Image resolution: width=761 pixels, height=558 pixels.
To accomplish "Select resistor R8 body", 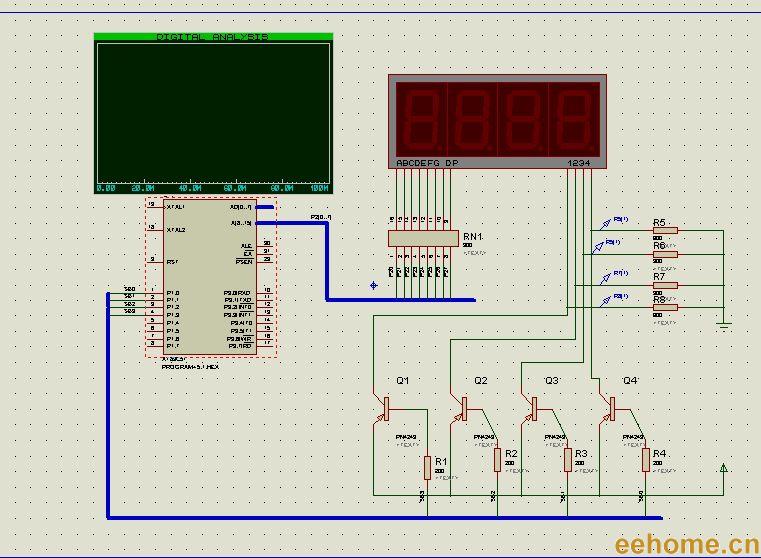I will click(665, 308).
